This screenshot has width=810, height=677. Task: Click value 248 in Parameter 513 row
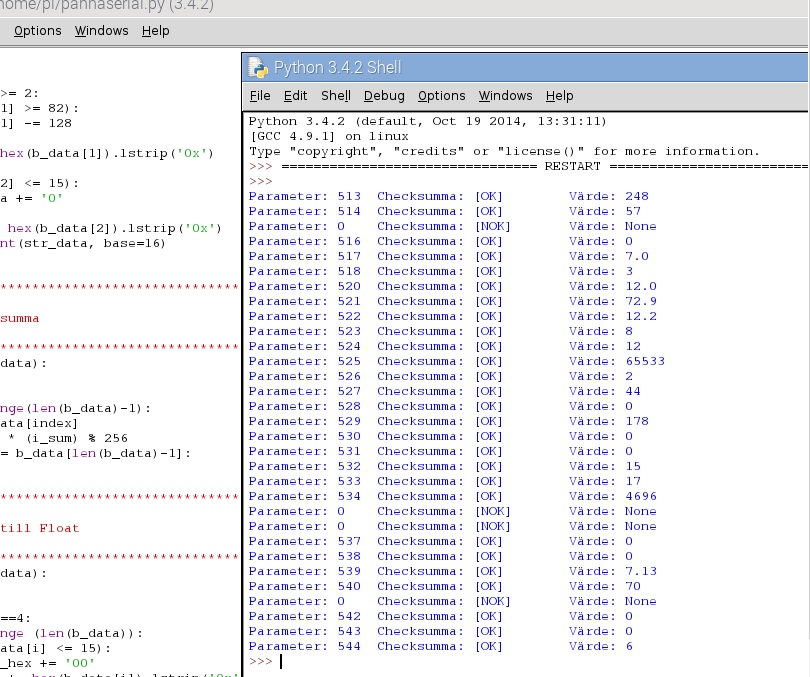click(x=637, y=196)
